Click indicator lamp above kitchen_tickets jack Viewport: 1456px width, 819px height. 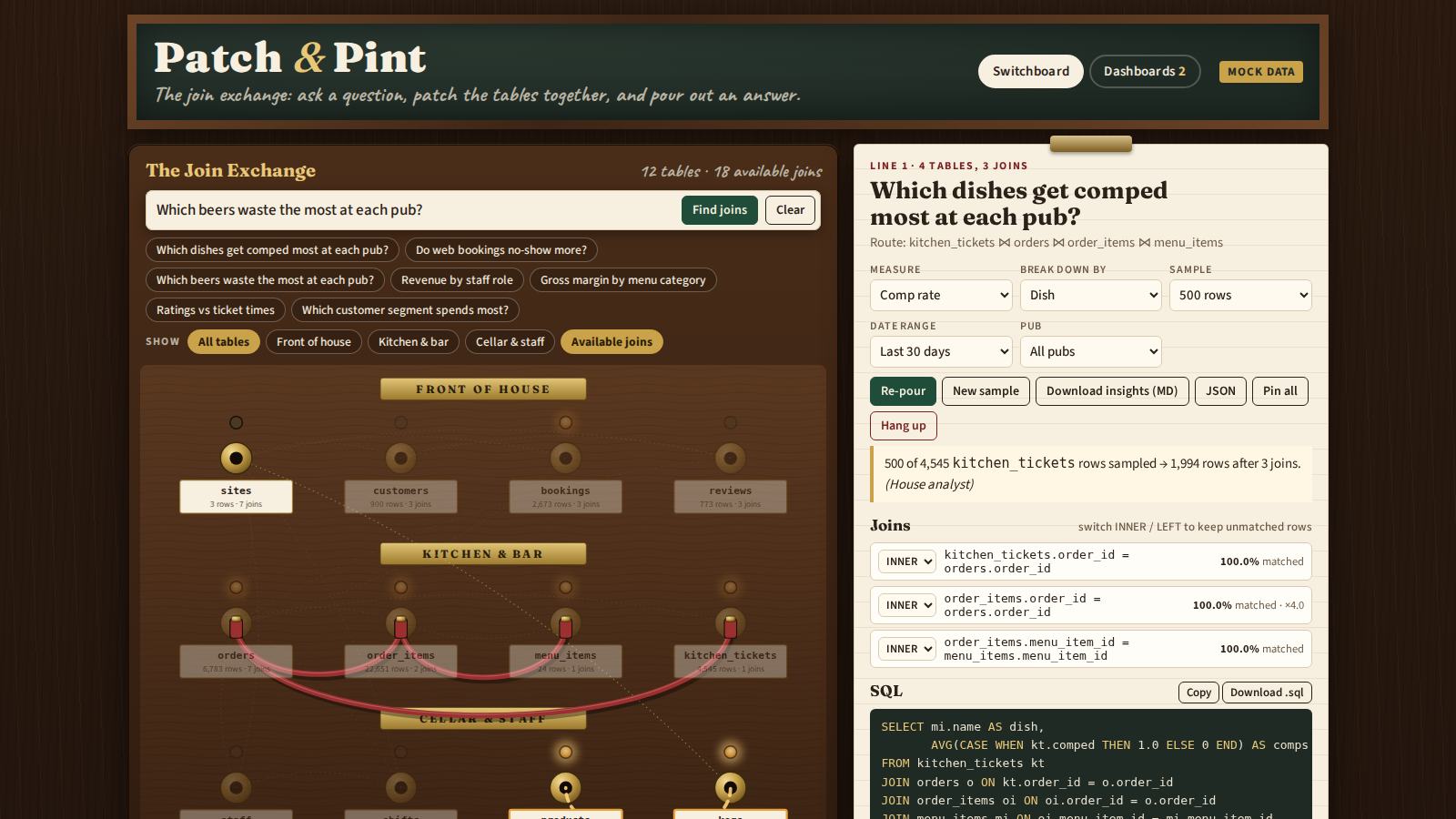point(730,587)
